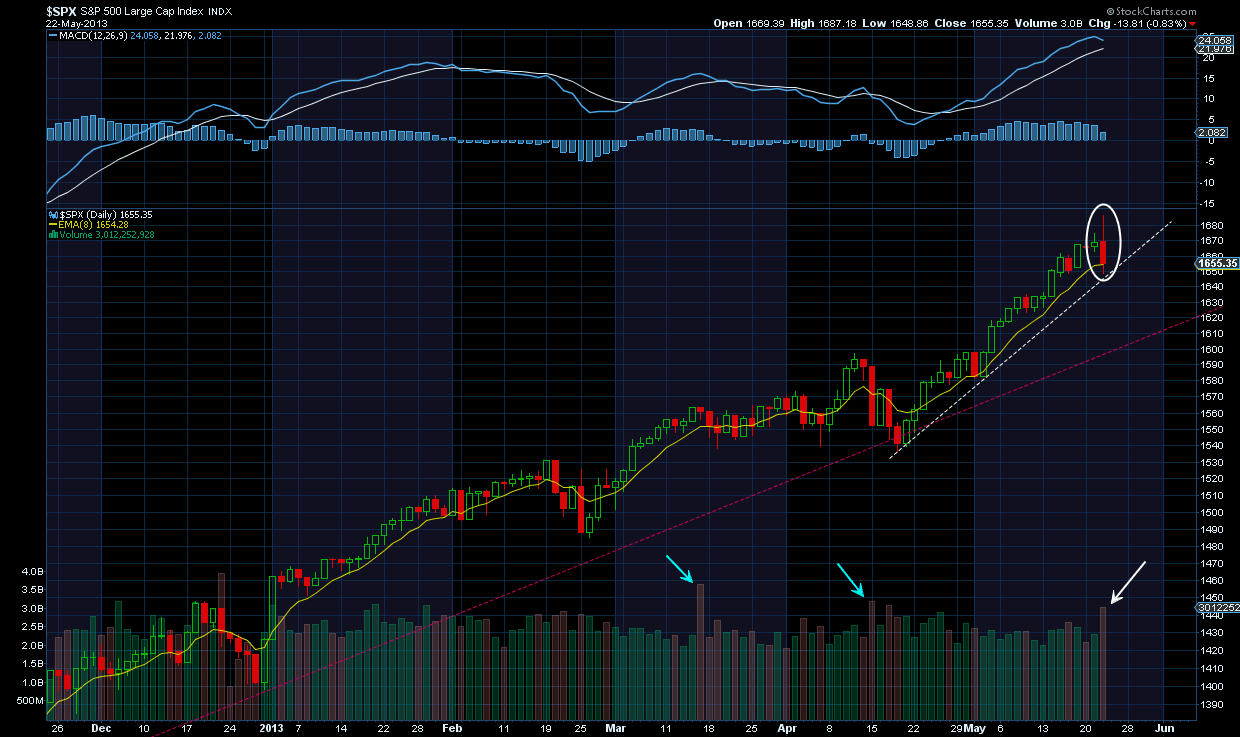Expand the MACD histogram value 2.082 label

click(x=212, y=34)
